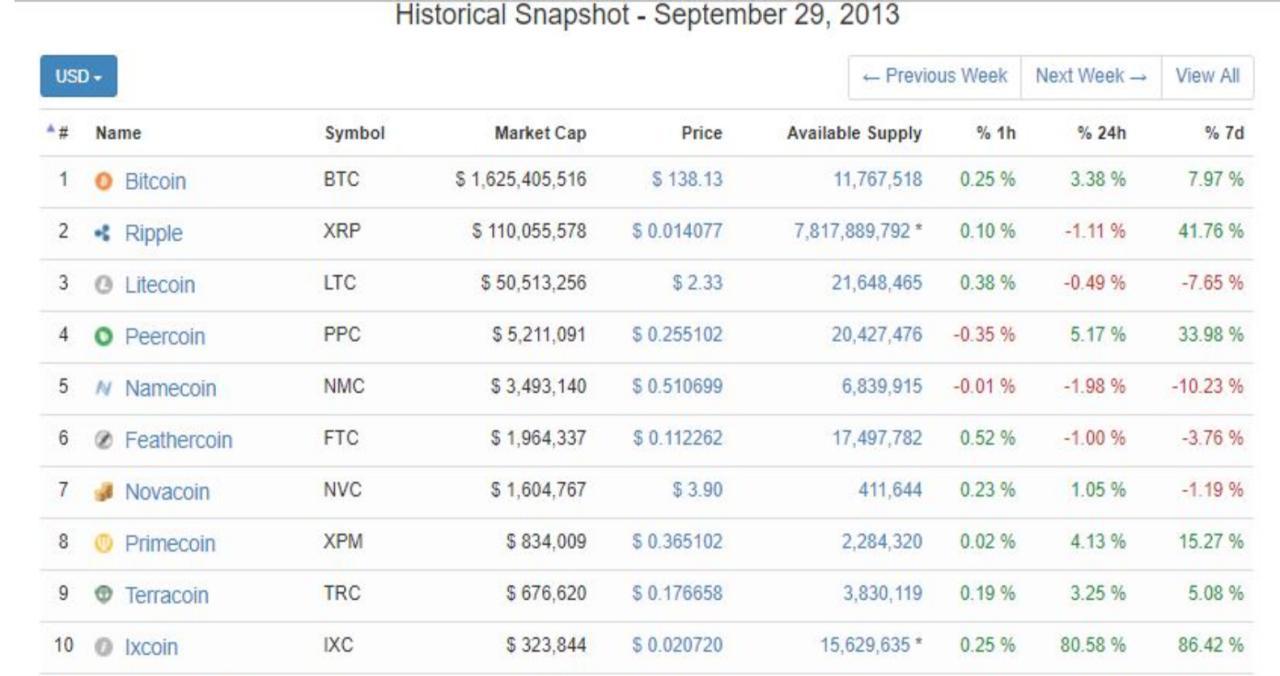Viewport: 1280px width, 676px height.
Task: Open the Peercoin name link
Action: [164, 337]
